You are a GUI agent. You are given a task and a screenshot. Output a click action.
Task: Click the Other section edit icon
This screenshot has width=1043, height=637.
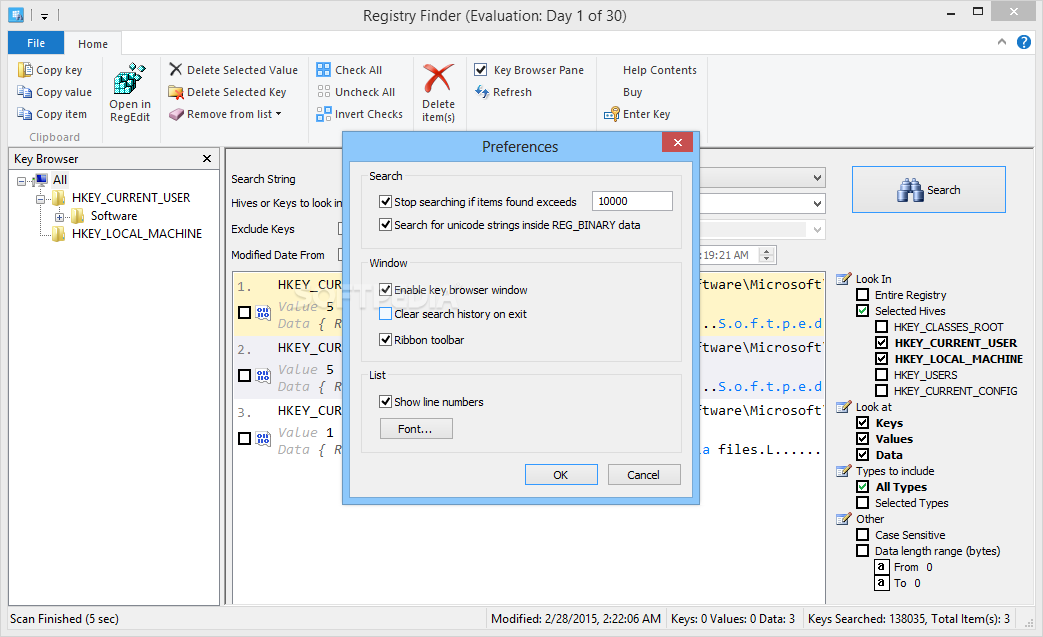coord(843,518)
